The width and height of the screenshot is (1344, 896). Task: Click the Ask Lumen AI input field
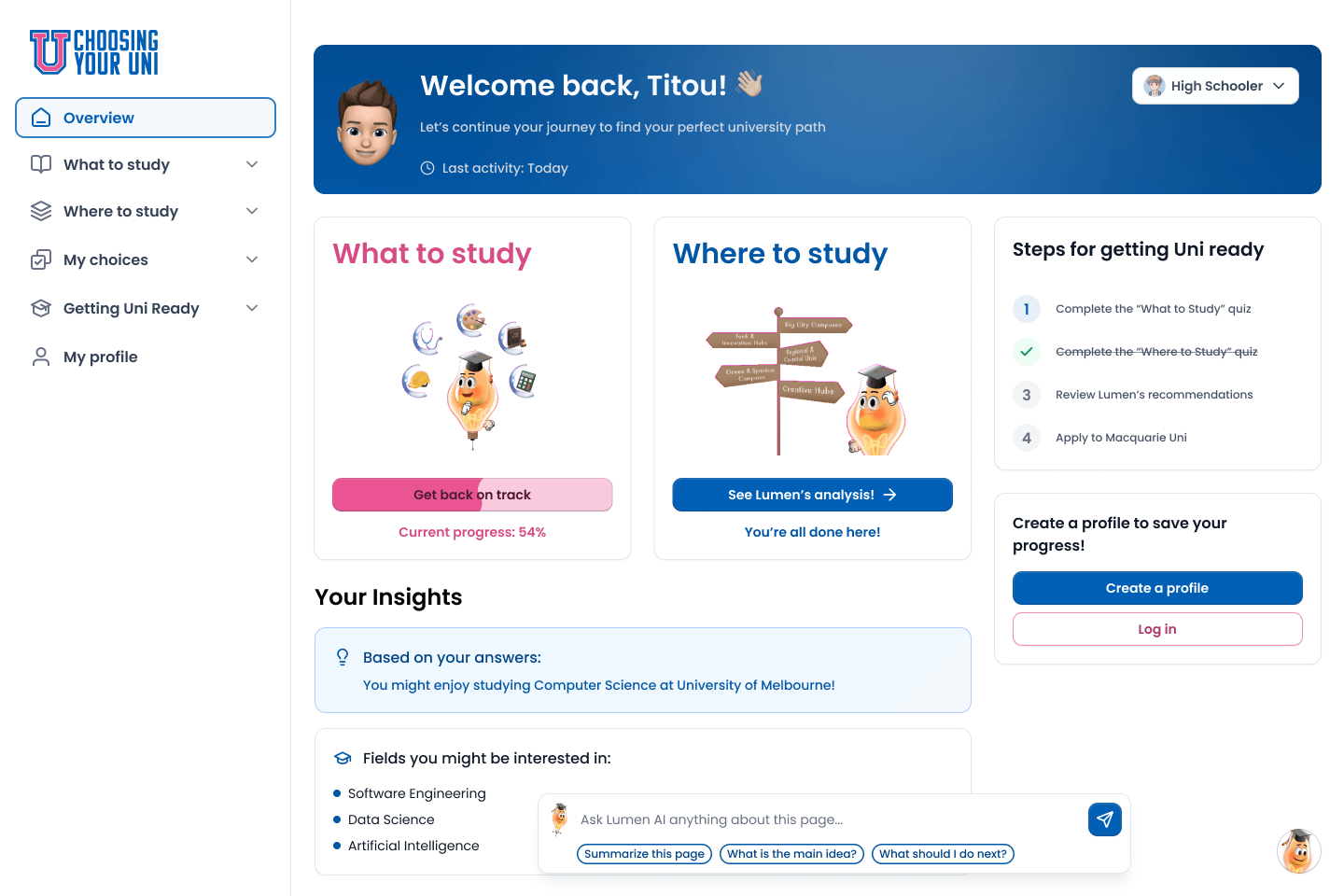pyautogui.click(x=829, y=819)
